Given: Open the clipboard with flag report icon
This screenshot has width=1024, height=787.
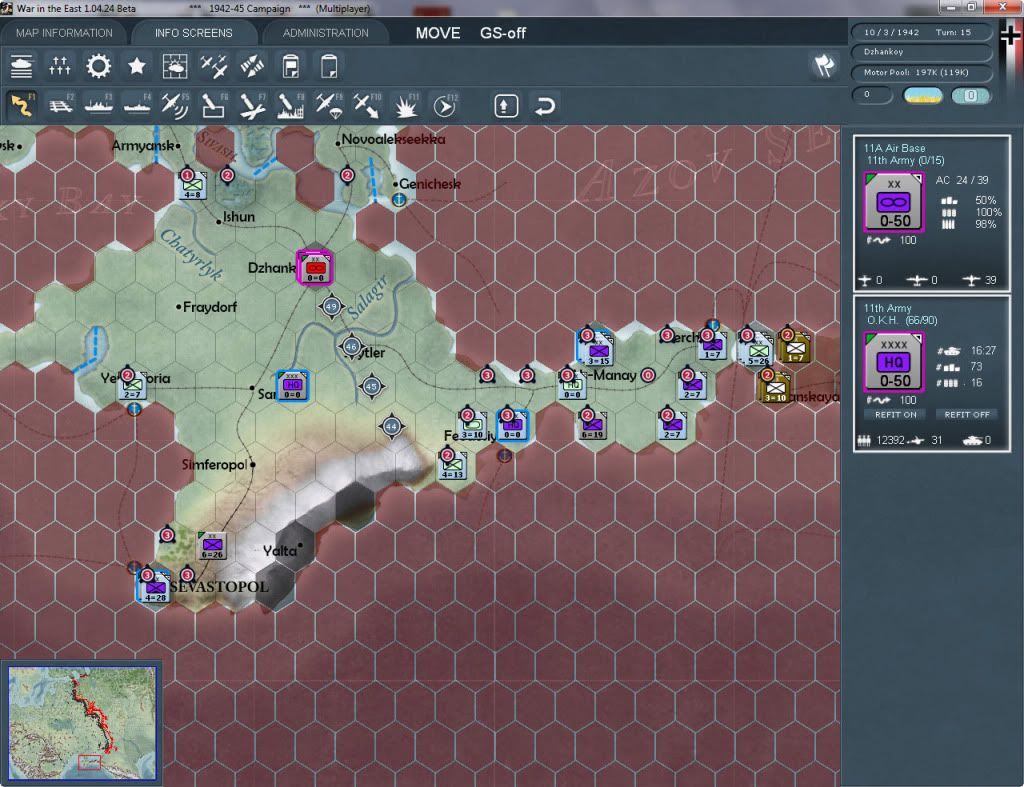Looking at the screenshot, I should (291, 66).
